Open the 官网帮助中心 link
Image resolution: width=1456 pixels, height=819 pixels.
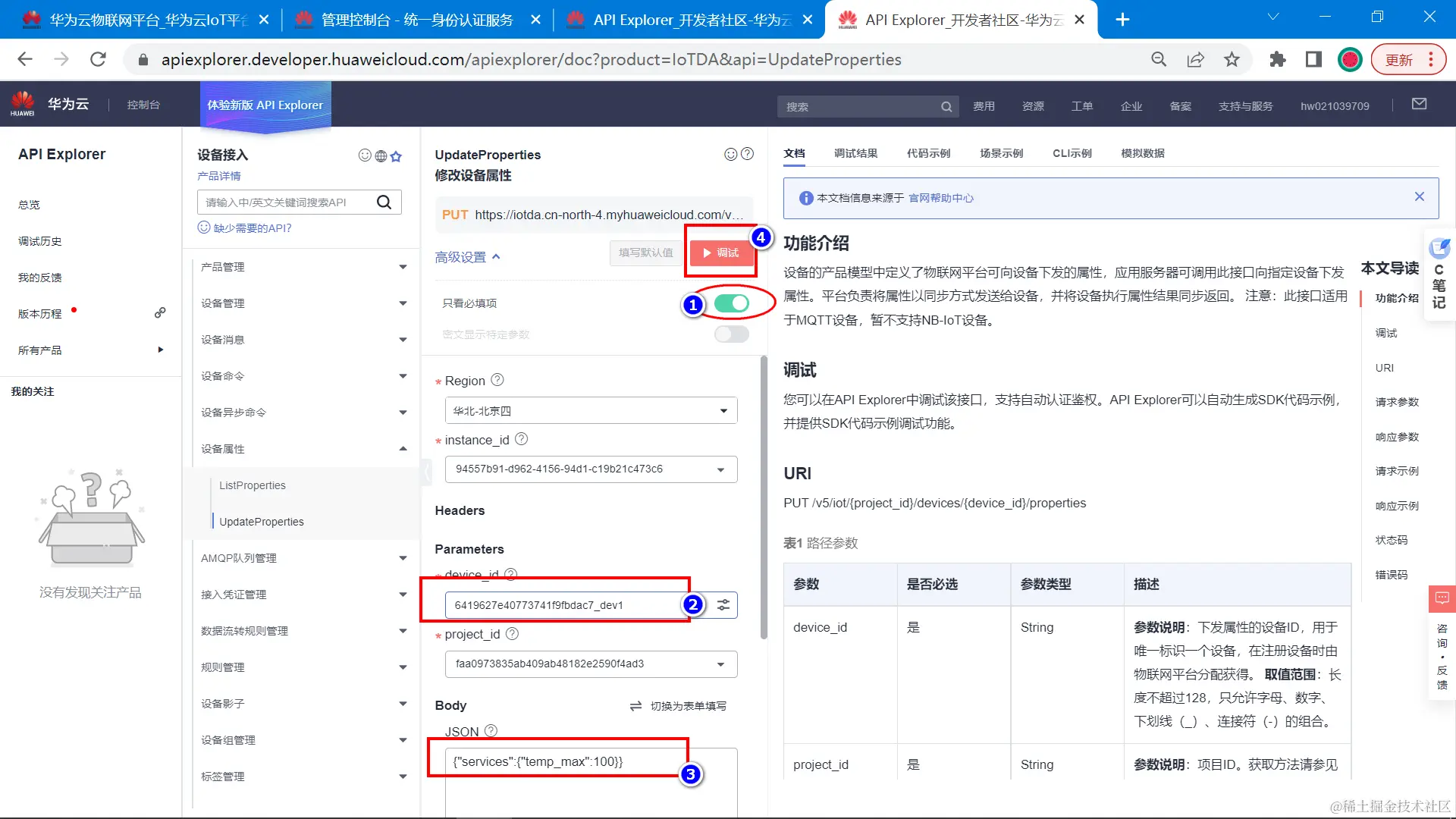pyautogui.click(x=940, y=198)
